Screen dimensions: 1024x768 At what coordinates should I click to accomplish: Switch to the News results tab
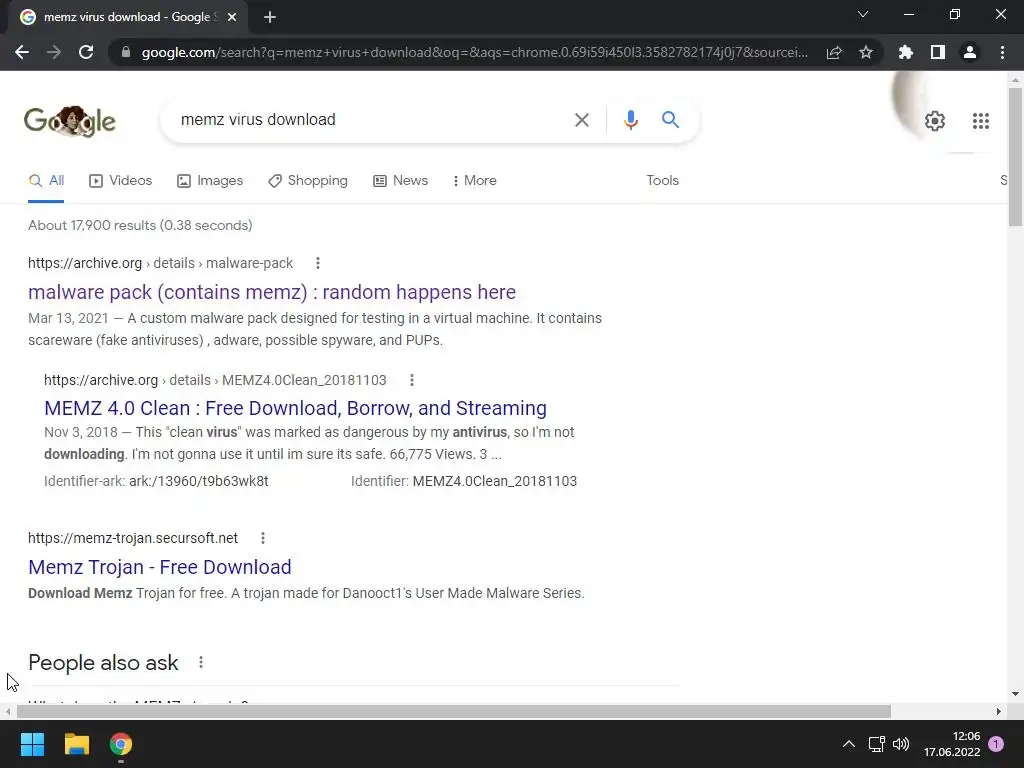pos(401,180)
